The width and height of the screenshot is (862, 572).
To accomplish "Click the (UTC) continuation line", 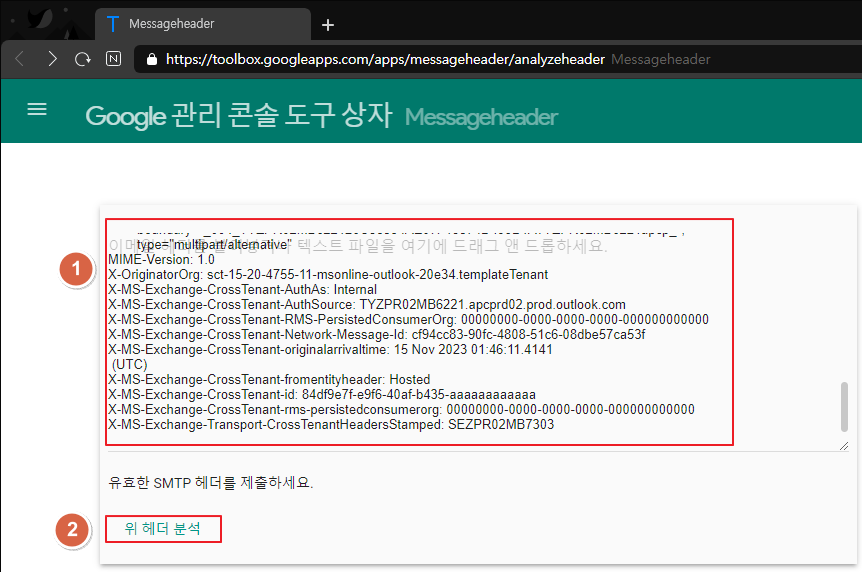I will [130, 365].
